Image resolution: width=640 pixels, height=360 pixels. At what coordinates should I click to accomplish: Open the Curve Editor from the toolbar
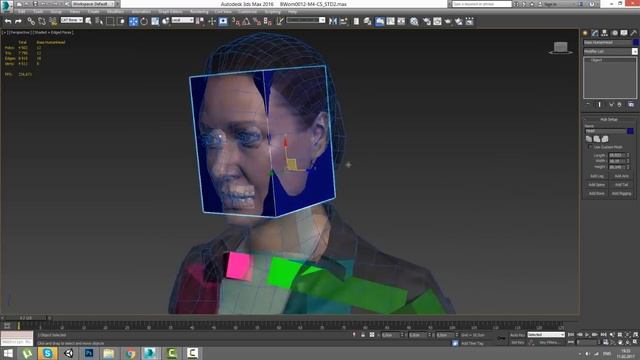point(391,21)
